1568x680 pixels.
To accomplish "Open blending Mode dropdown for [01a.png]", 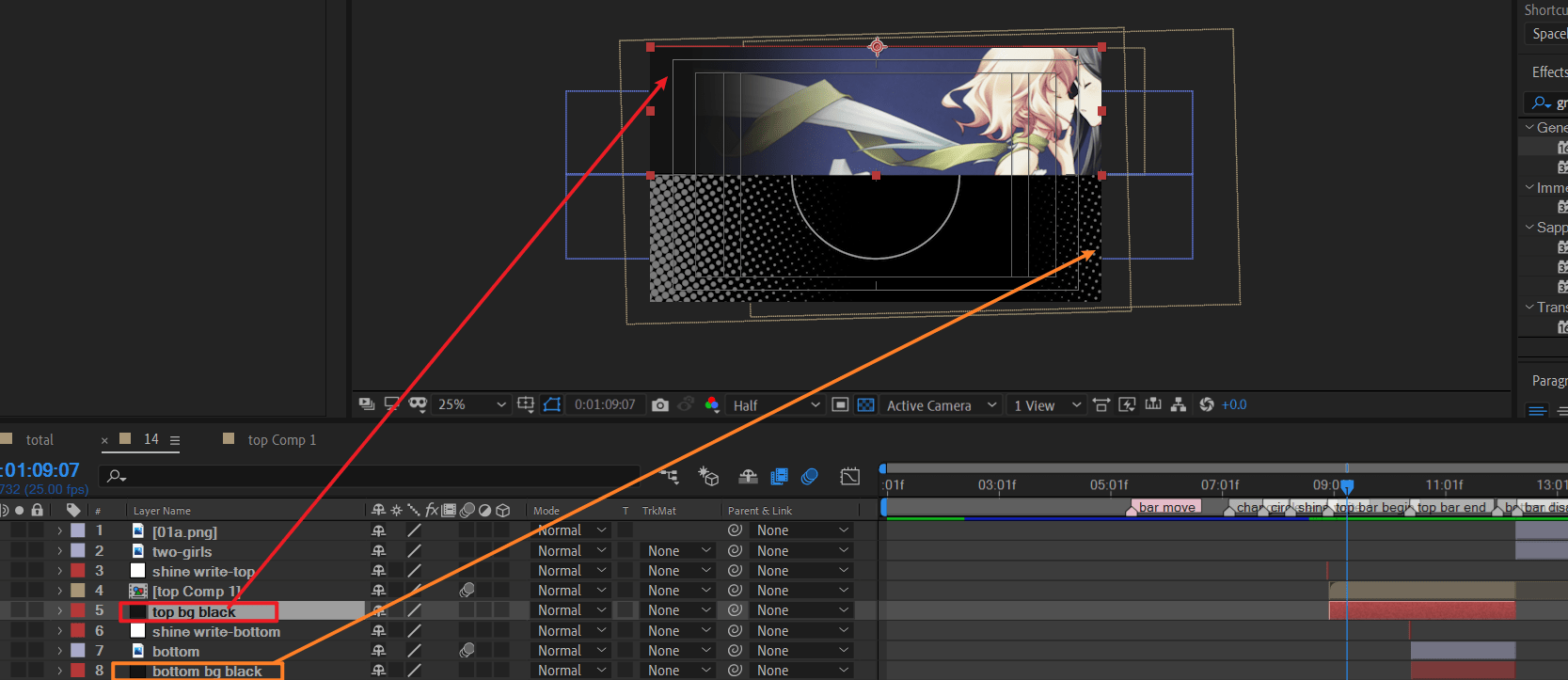I will coord(572,530).
